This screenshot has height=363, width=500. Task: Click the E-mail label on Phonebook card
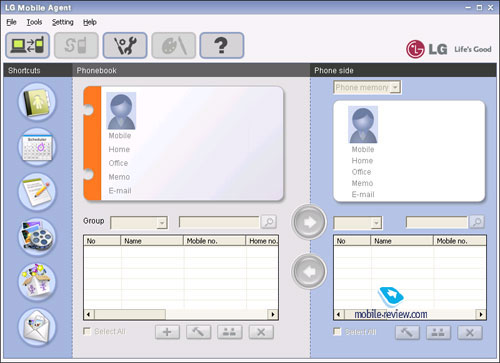click(120, 191)
